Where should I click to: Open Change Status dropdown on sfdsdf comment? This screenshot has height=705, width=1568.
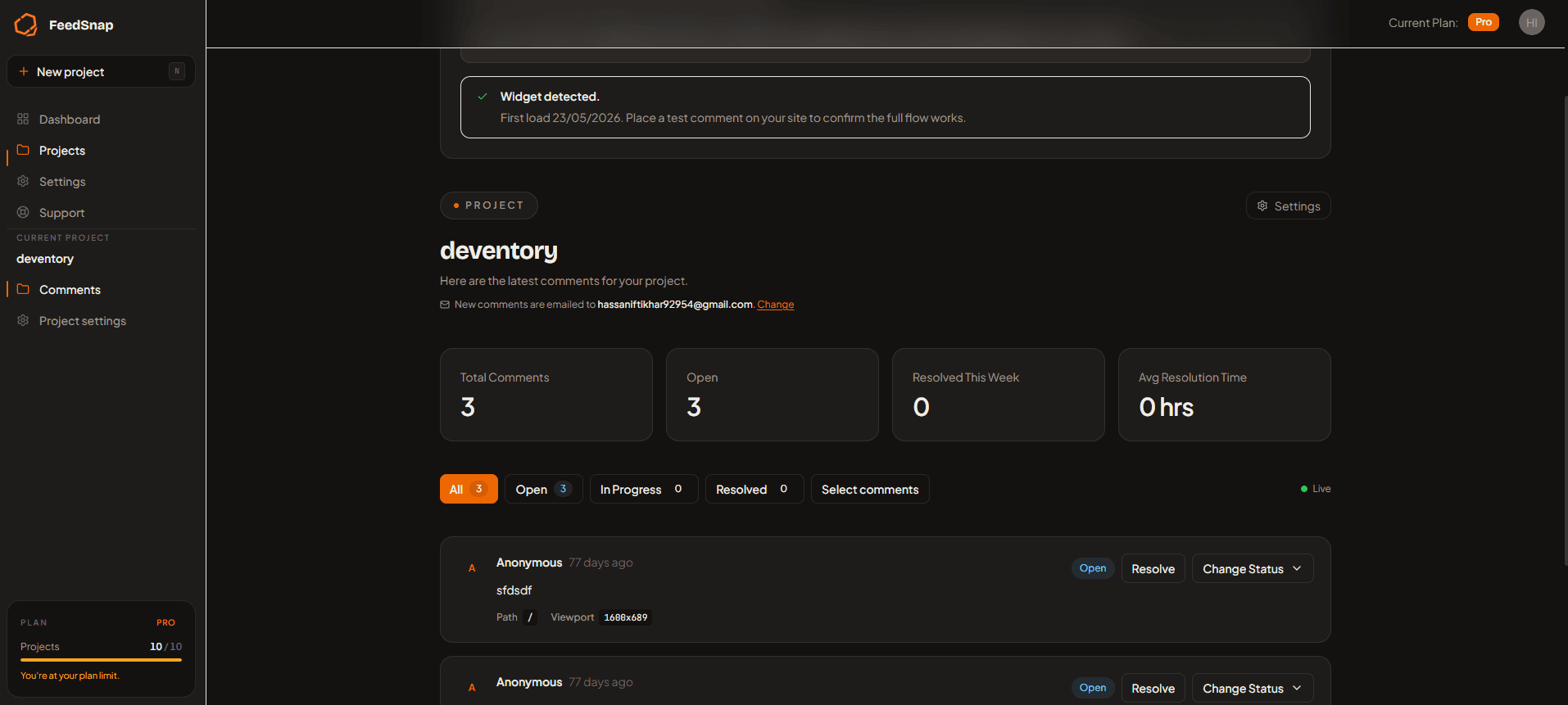pyautogui.click(x=1253, y=568)
